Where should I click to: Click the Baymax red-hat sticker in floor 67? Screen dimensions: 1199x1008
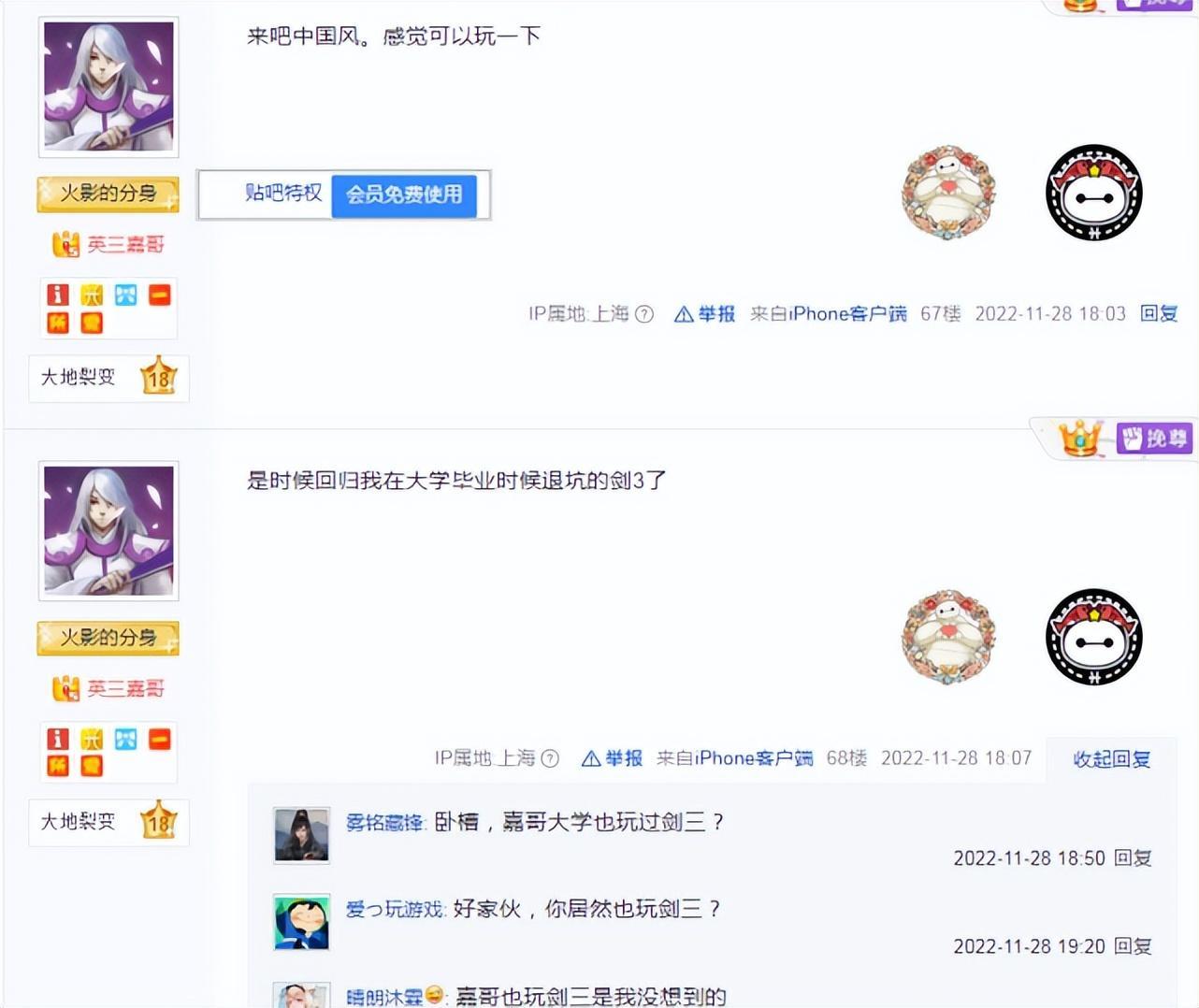[x=1093, y=193]
